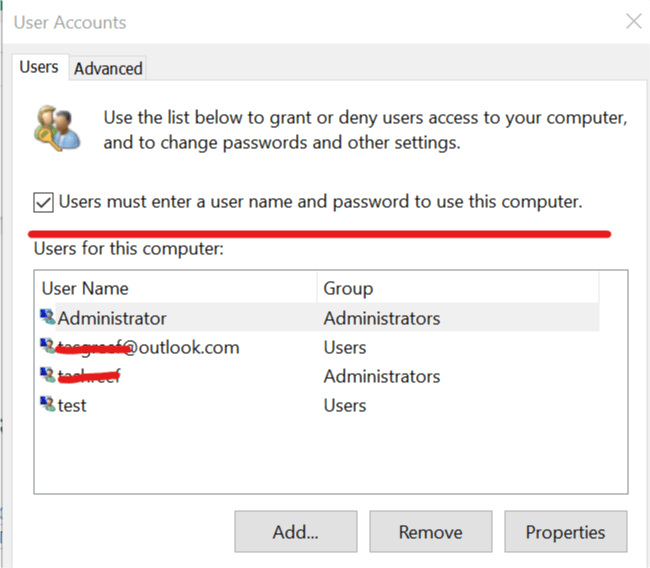Select the test user row
Screen dimensions: 650x568
[x=319, y=405]
